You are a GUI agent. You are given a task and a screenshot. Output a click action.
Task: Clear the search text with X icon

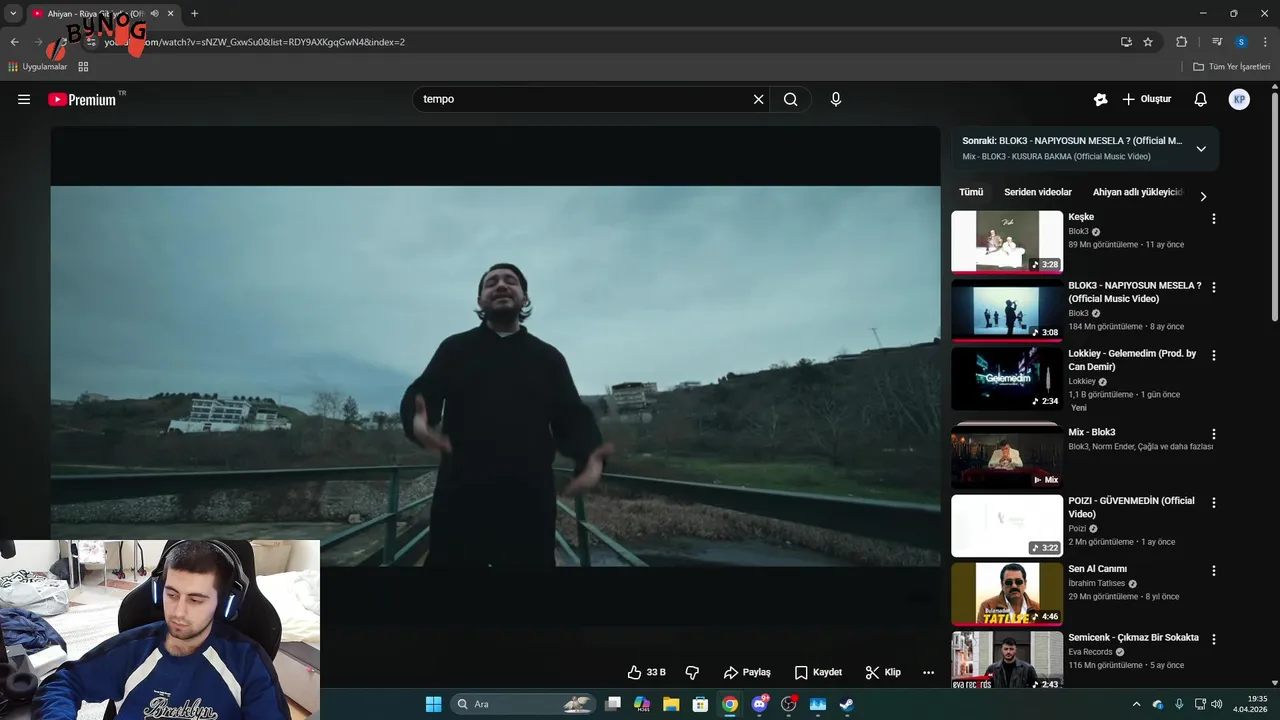[x=758, y=99]
